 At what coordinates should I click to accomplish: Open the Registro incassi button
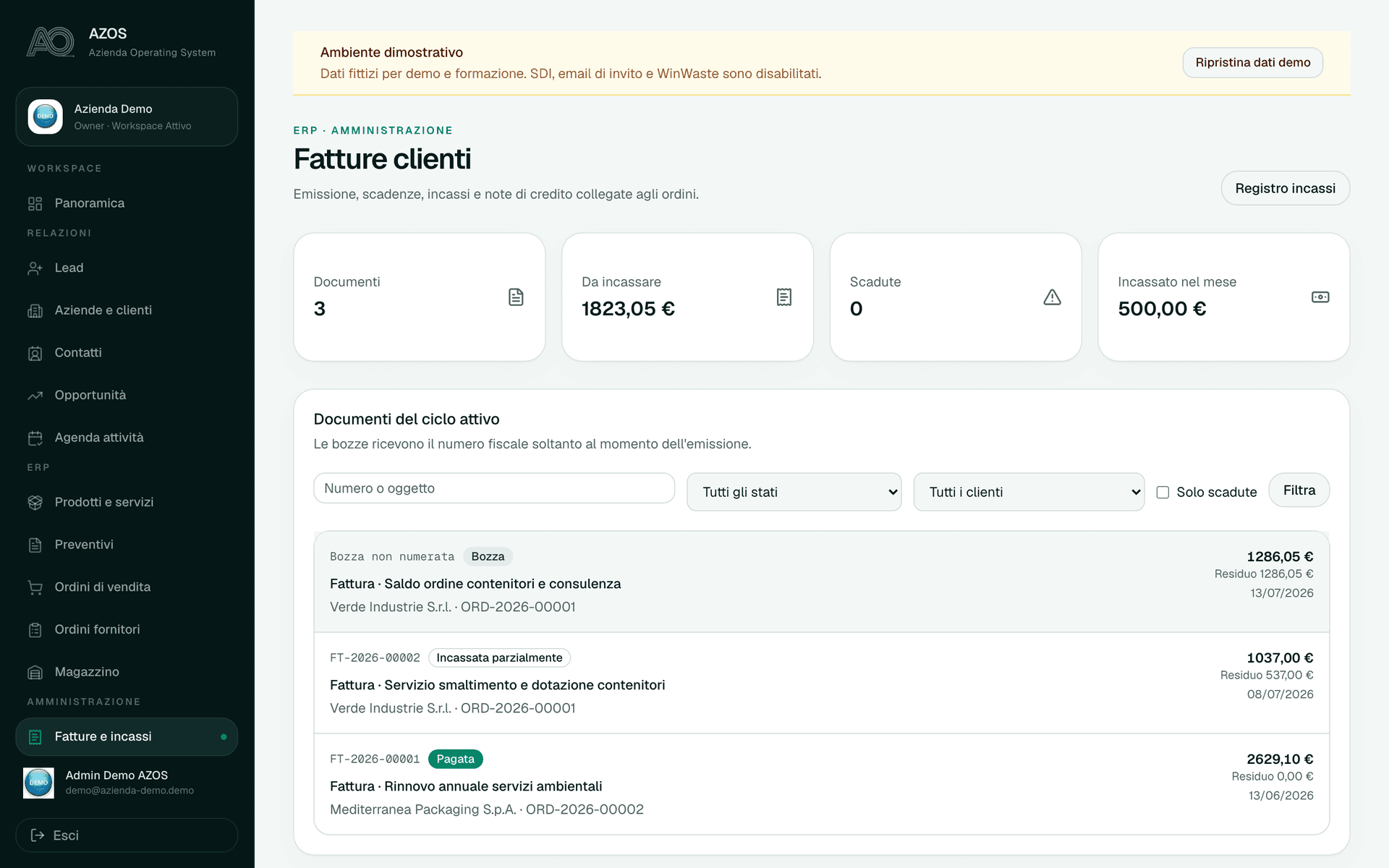[x=1285, y=188]
